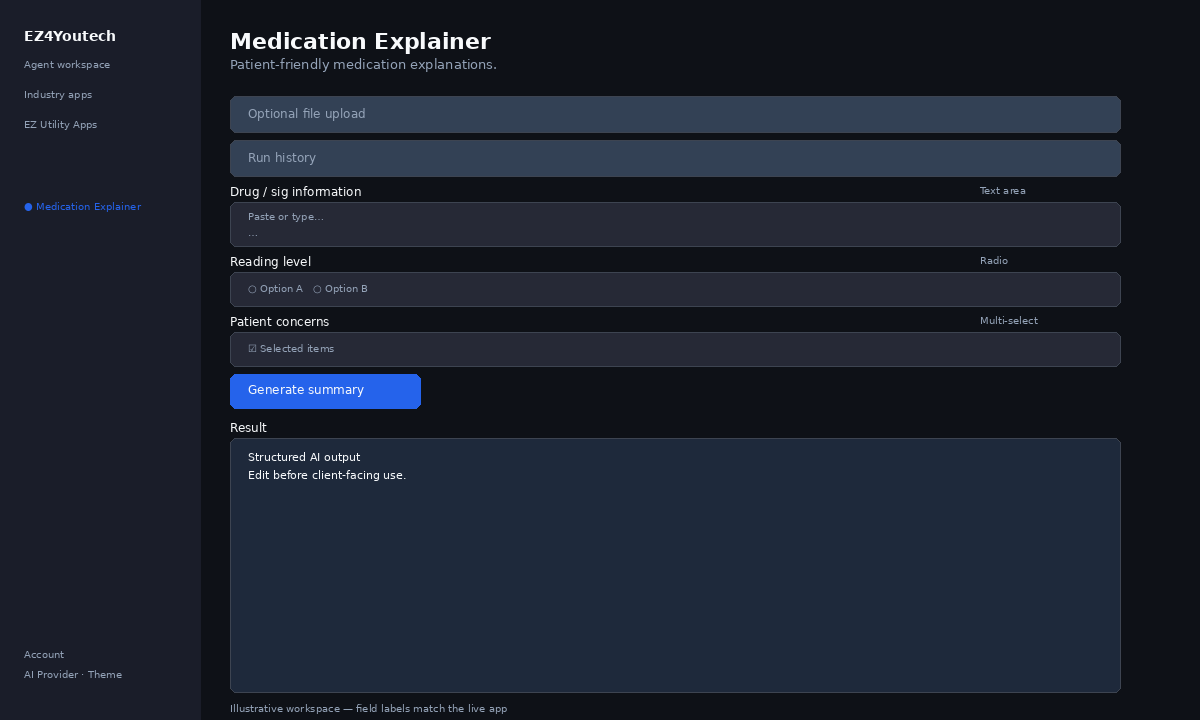Click the 'Radio' type hint
This screenshot has width=1200, height=720.
pos(993,261)
